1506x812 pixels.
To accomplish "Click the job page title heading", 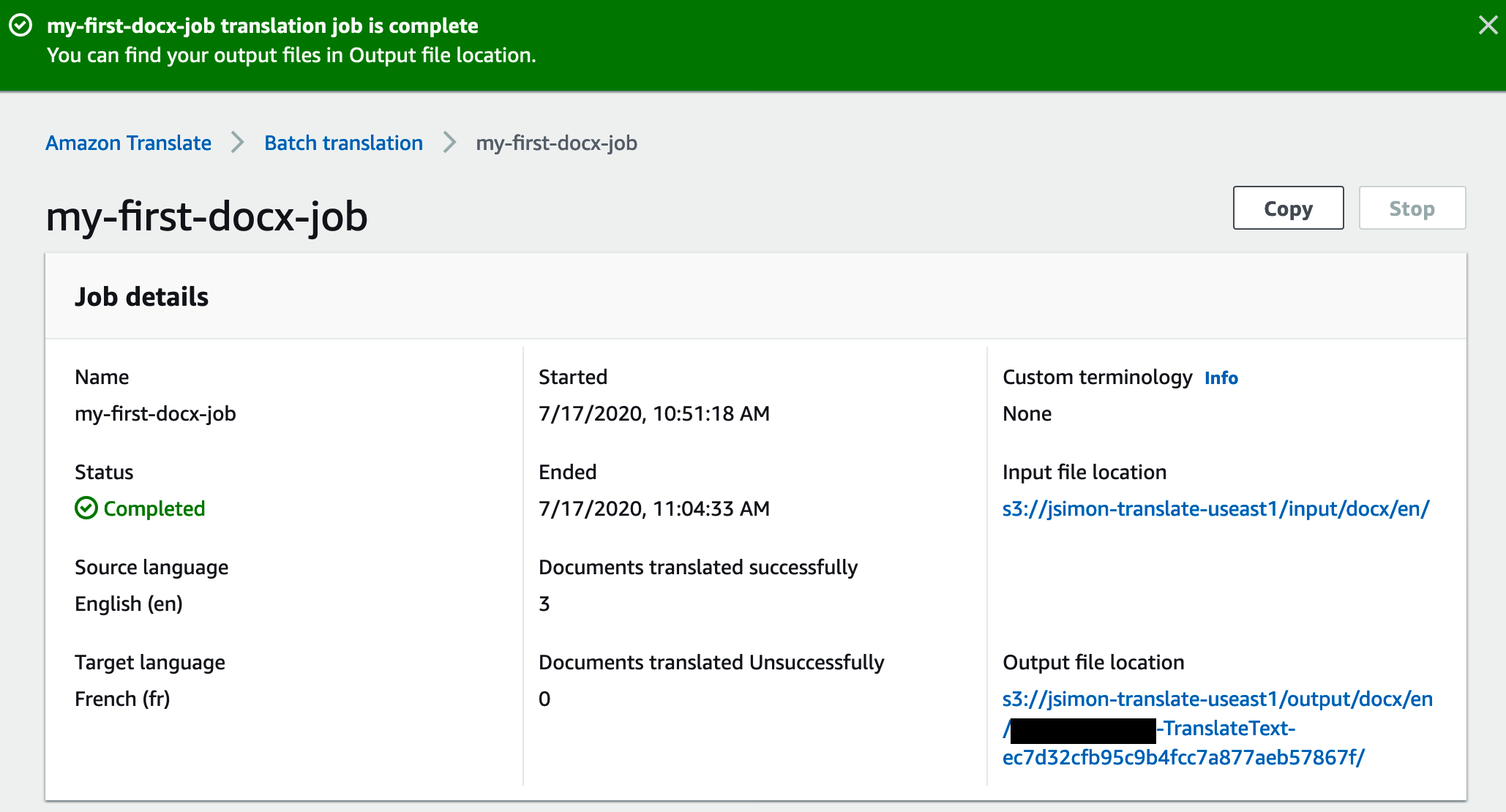I will 206,217.
